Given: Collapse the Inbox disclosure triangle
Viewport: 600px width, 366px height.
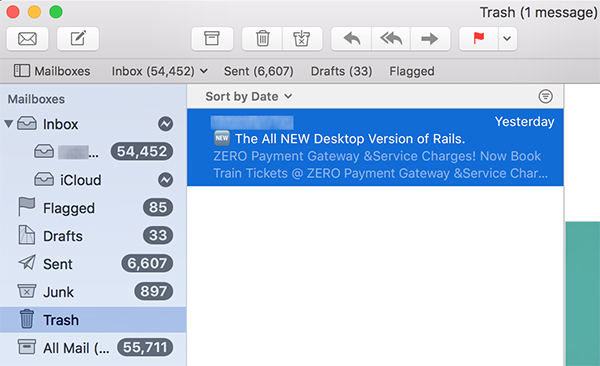Looking at the screenshot, I should pos(8,124).
